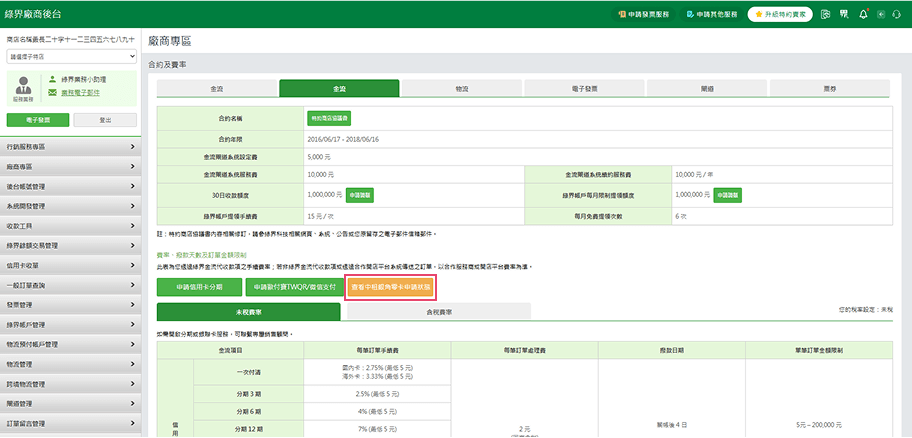Click the 業務電子郵件 link

tap(83, 92)
